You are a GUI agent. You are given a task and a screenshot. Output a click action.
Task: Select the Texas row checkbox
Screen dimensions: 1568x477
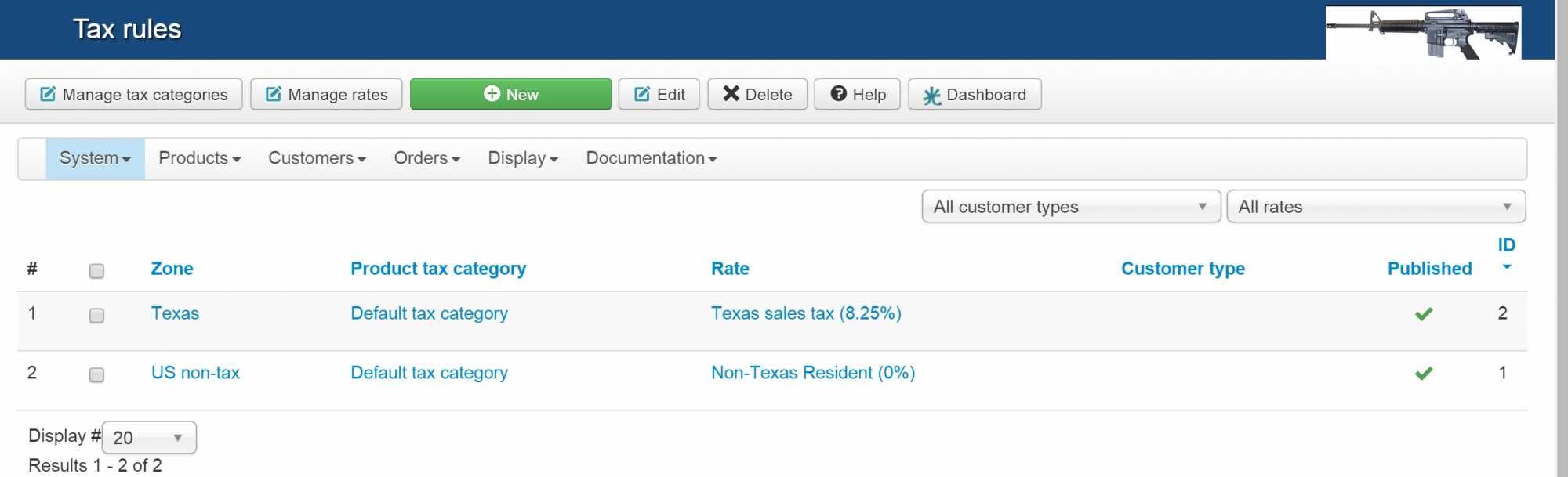tap(96, 316)
